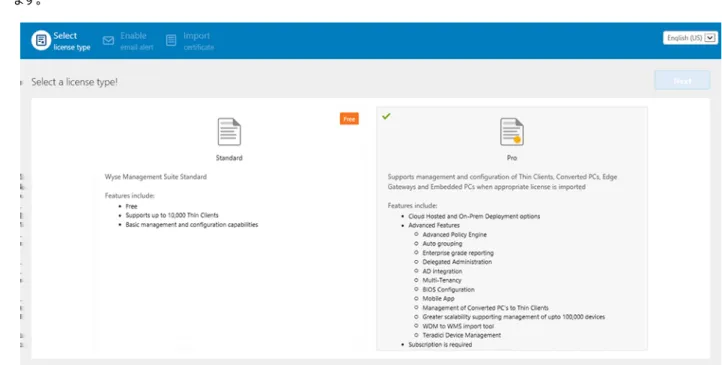Click the 'Free' bullet under Standard features
This screenshot has width=722, height=365.
[x=131, y=207]
